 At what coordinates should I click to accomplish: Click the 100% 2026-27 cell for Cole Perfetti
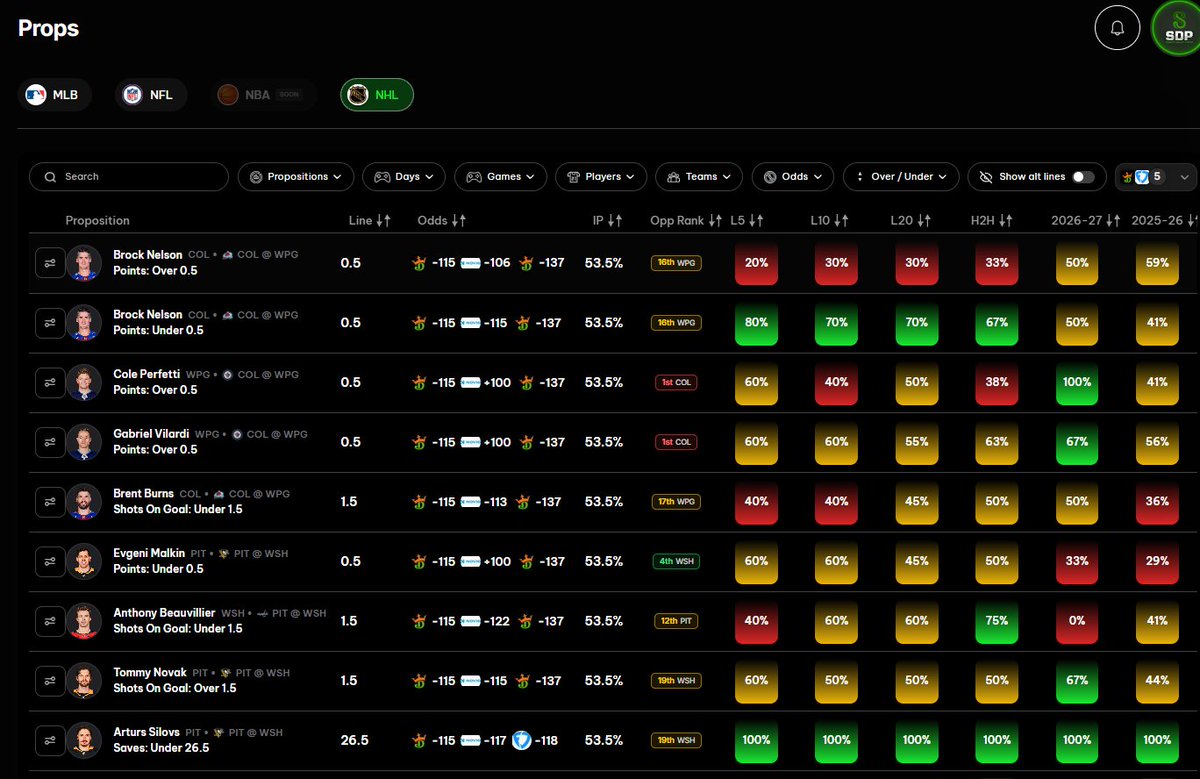(x=1077, y=382)
